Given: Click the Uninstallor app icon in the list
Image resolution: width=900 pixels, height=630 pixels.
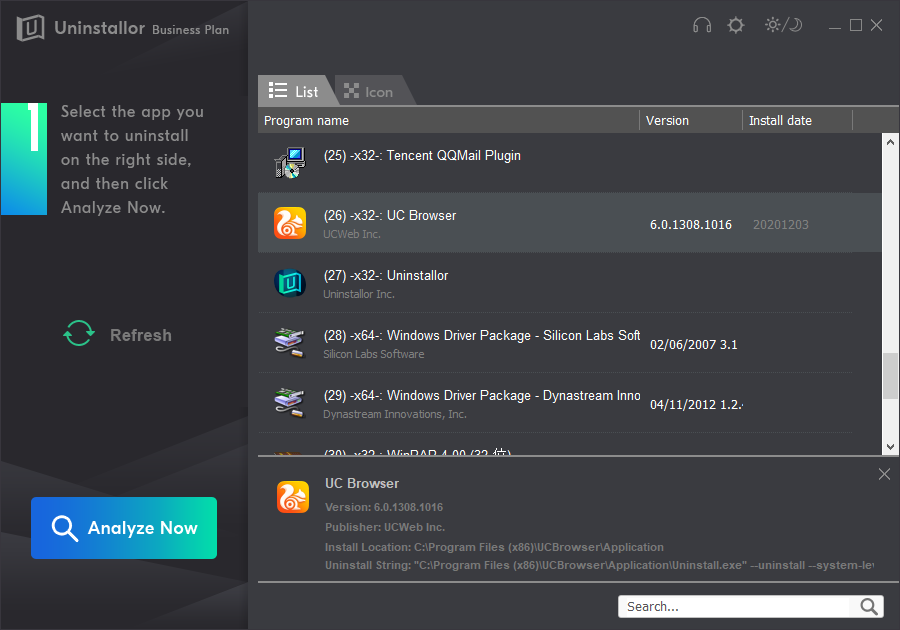Looking at the screenshot, I should [290, 283].
